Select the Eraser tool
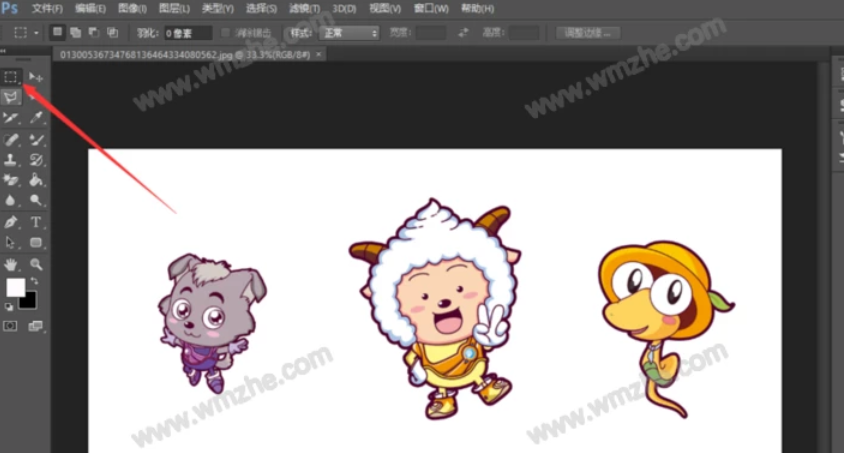The height and width of the screenshot is (453, 844). (11, 180)
